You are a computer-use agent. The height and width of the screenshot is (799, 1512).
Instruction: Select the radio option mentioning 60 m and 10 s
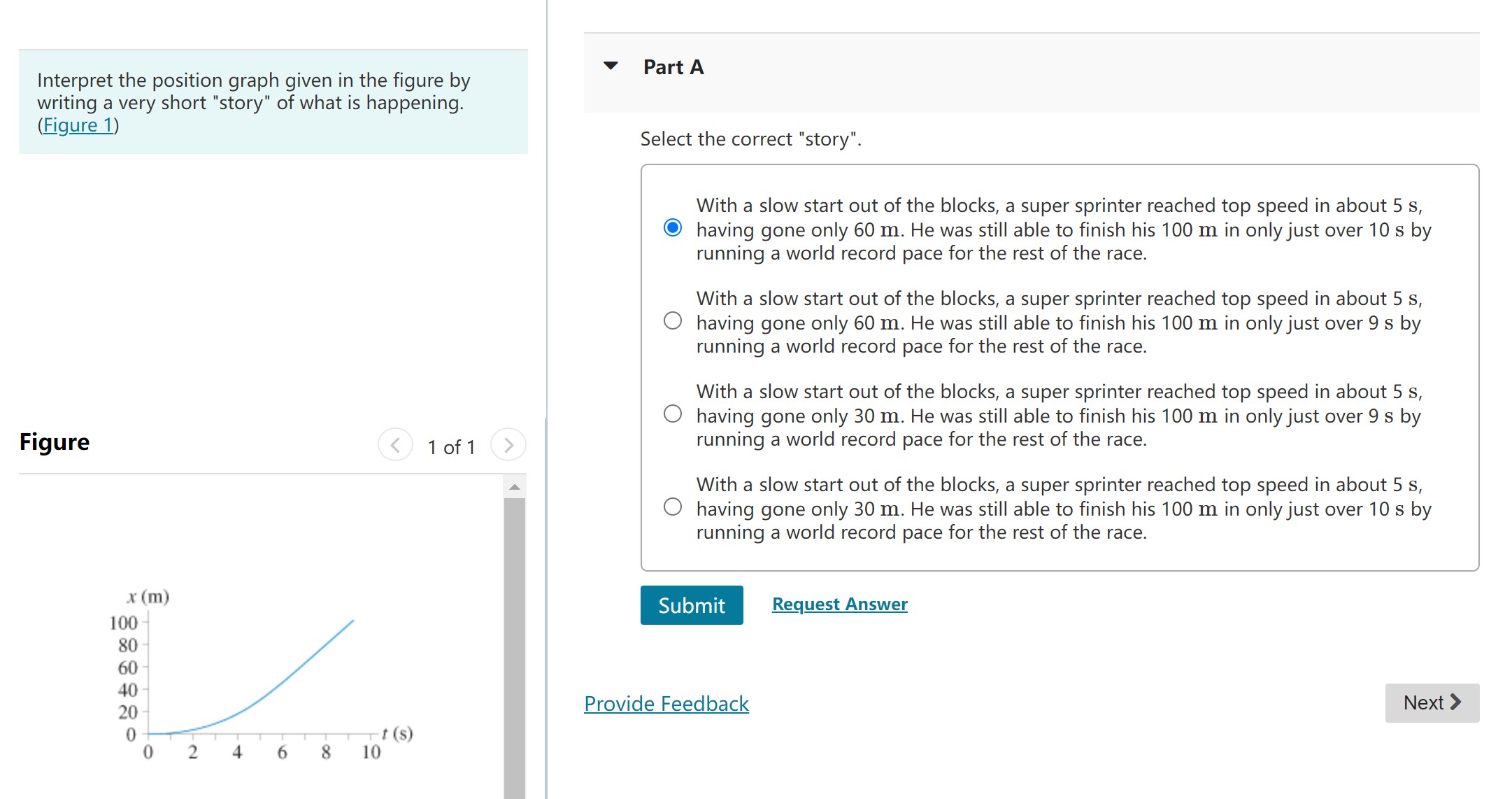[671, 226]
